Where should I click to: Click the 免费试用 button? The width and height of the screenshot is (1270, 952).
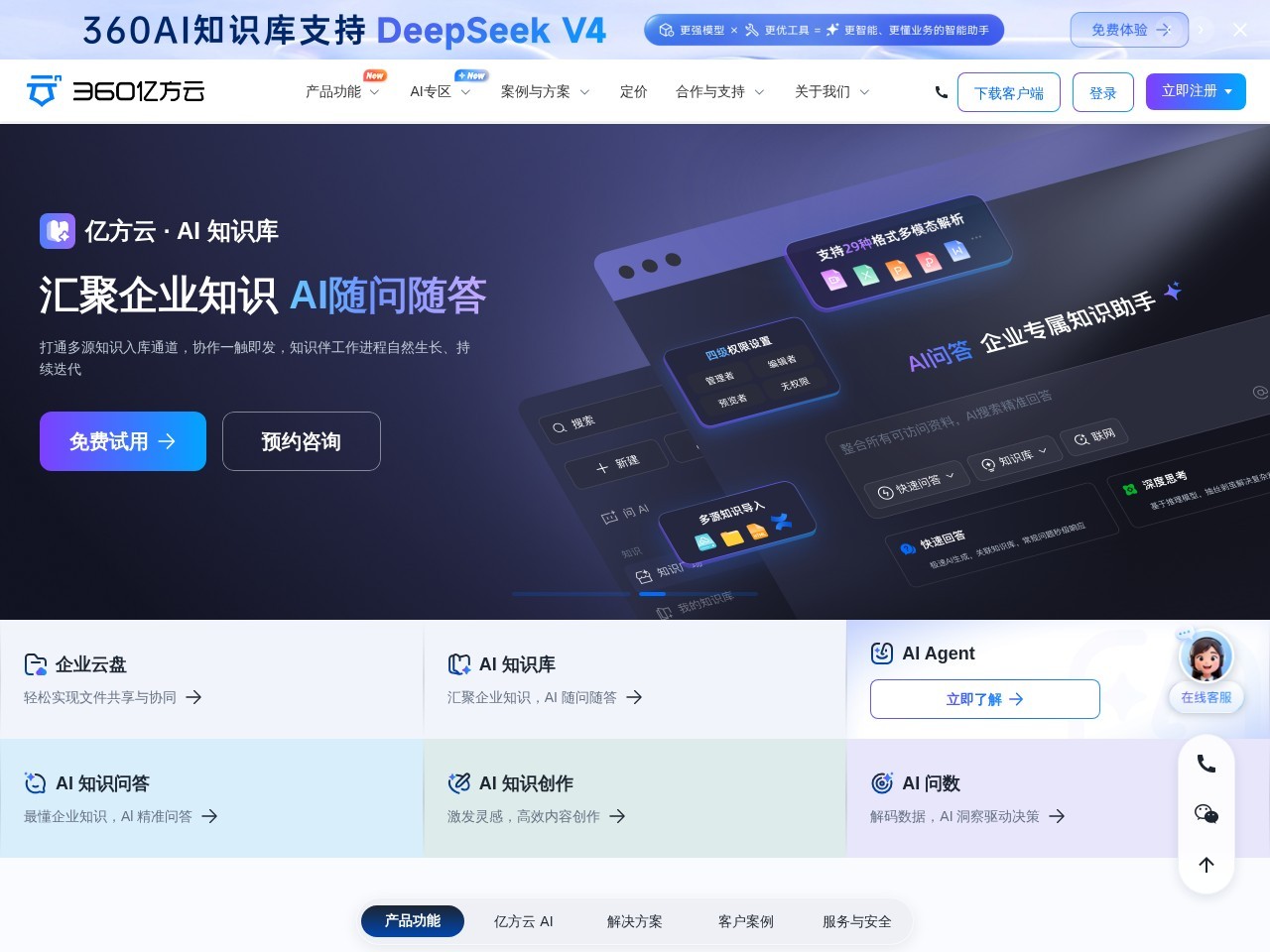click(x=123, y=441)
